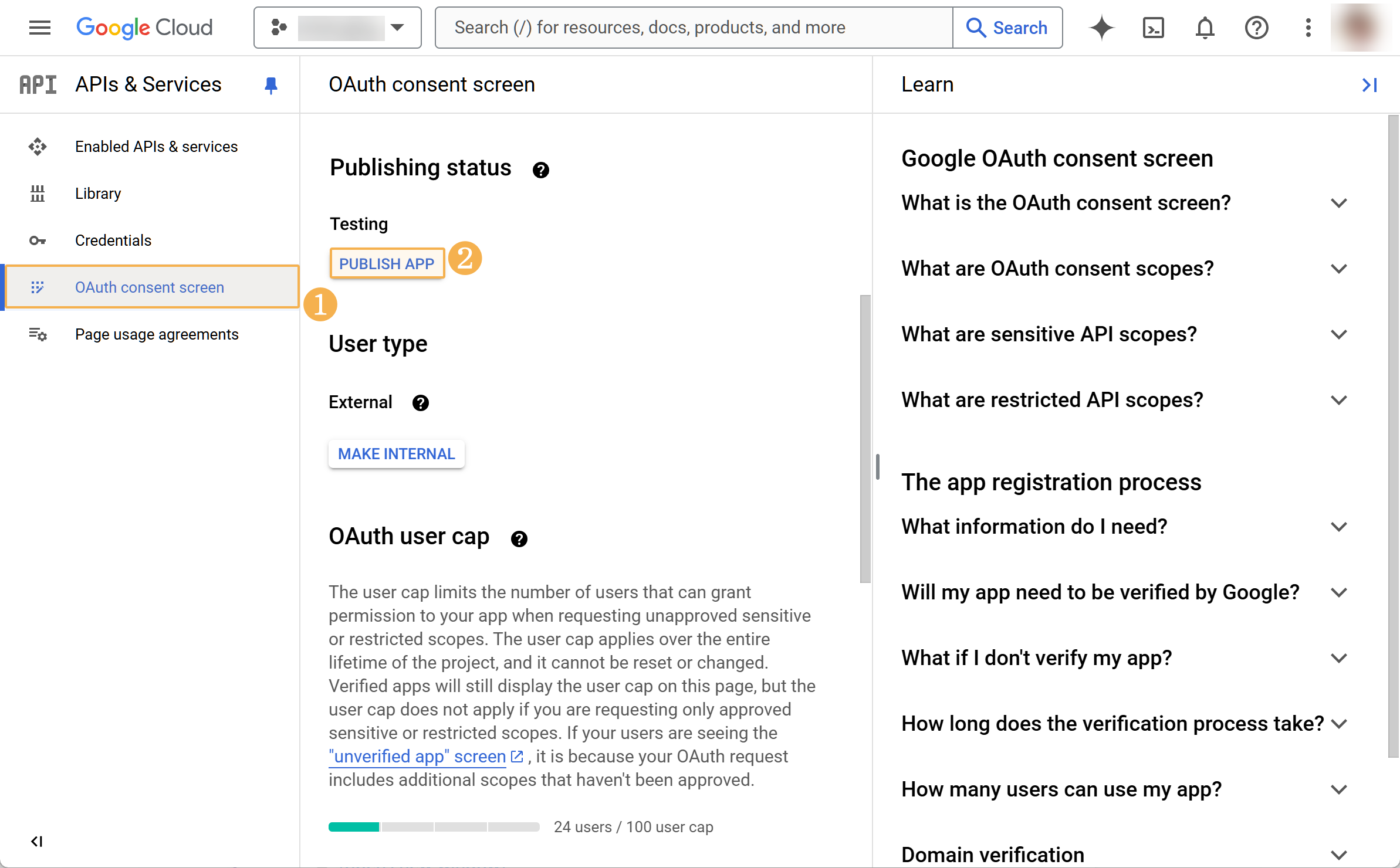Open the main navigation hamburger menu
1400x868 pixels.
(x=39, y=28)
